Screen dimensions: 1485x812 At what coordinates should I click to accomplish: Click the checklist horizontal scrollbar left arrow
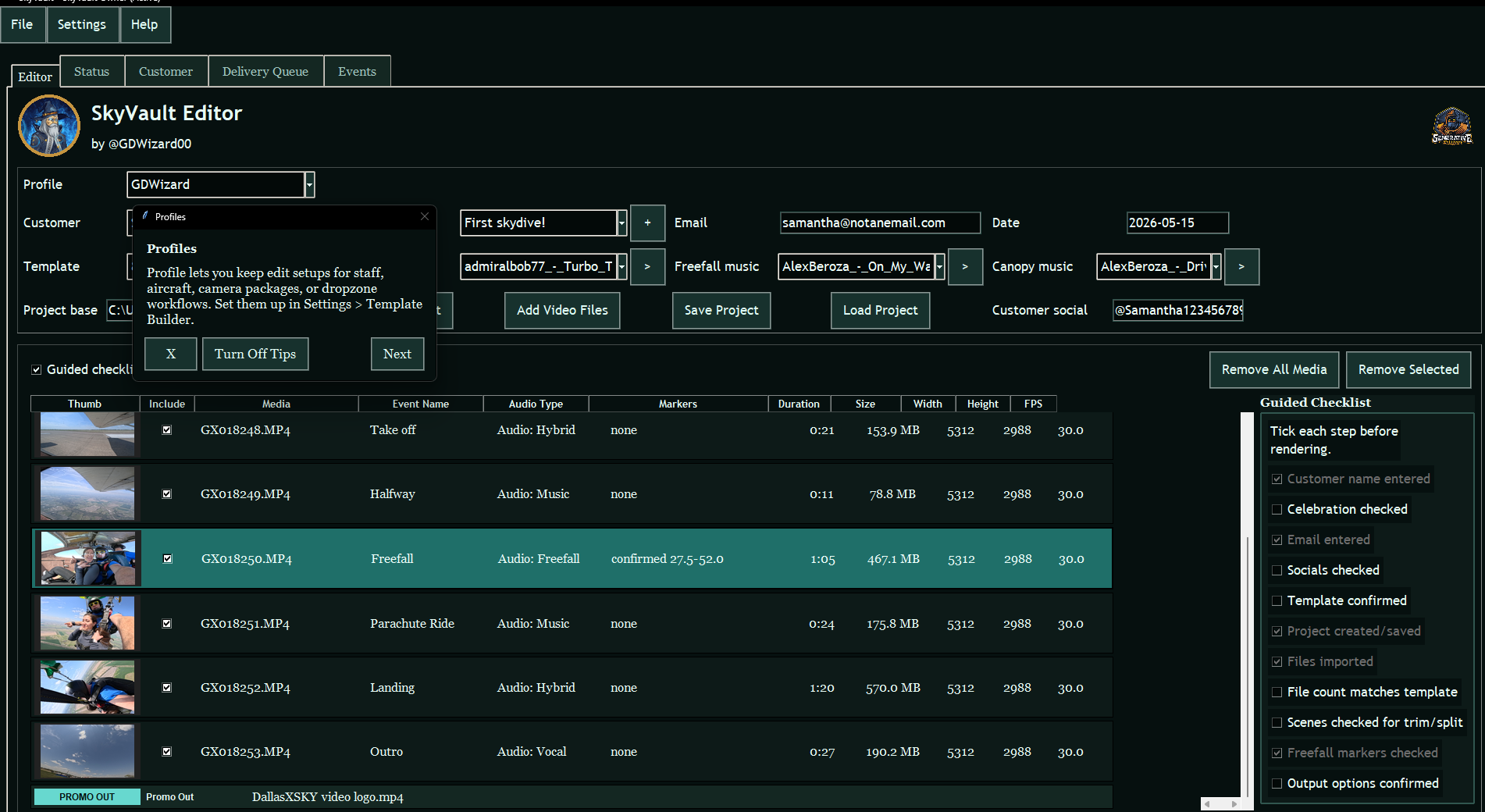[1207, 803]
